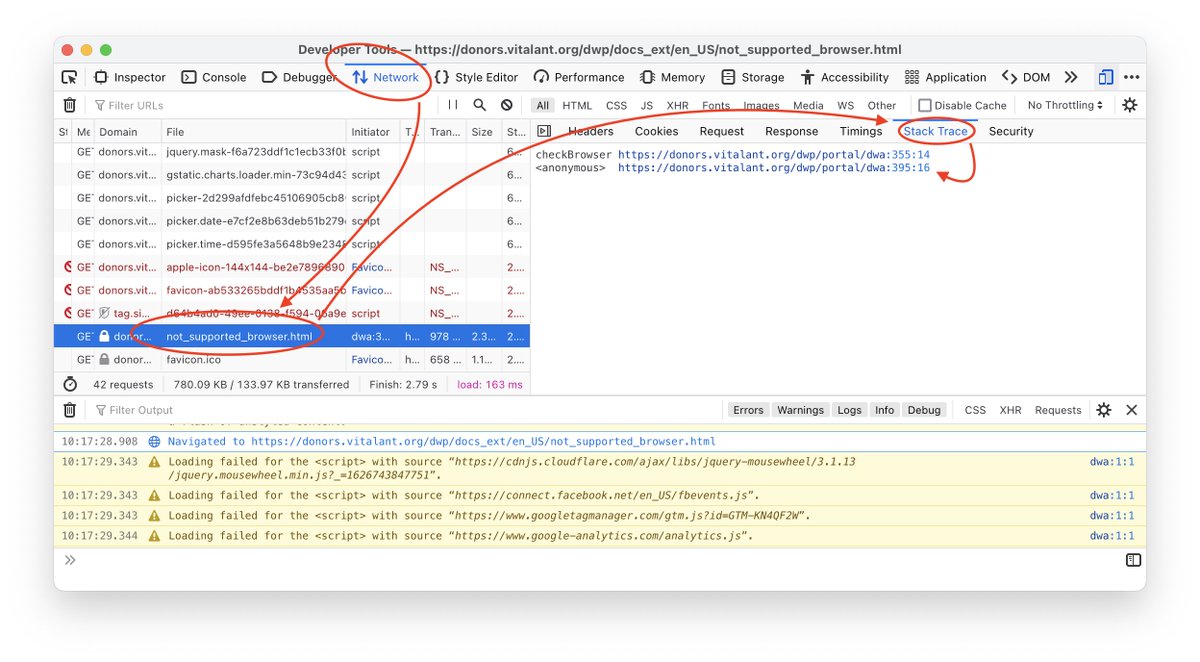This screenshot has height=662, width=1200.
Task: Open the Response details tab
Action: pyautogui.click(x=792, y=131)
